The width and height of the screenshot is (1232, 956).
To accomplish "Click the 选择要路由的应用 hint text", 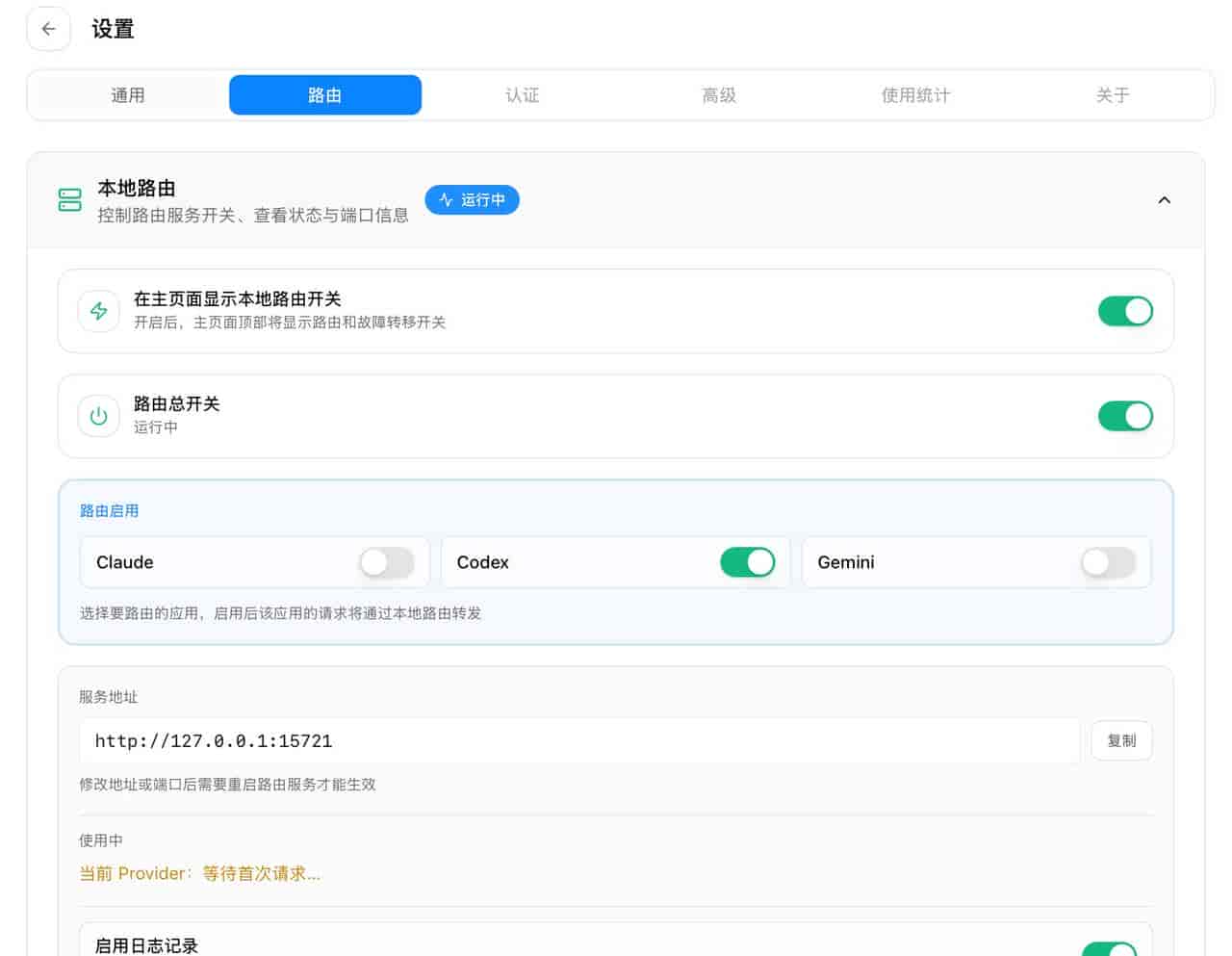I will pyautogui.click(x=280, y=612).
